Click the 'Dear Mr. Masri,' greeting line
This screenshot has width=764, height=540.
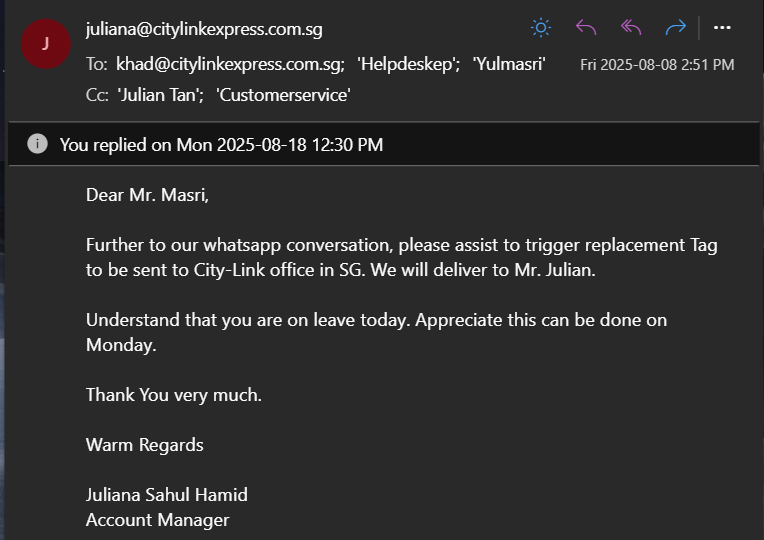147,195
